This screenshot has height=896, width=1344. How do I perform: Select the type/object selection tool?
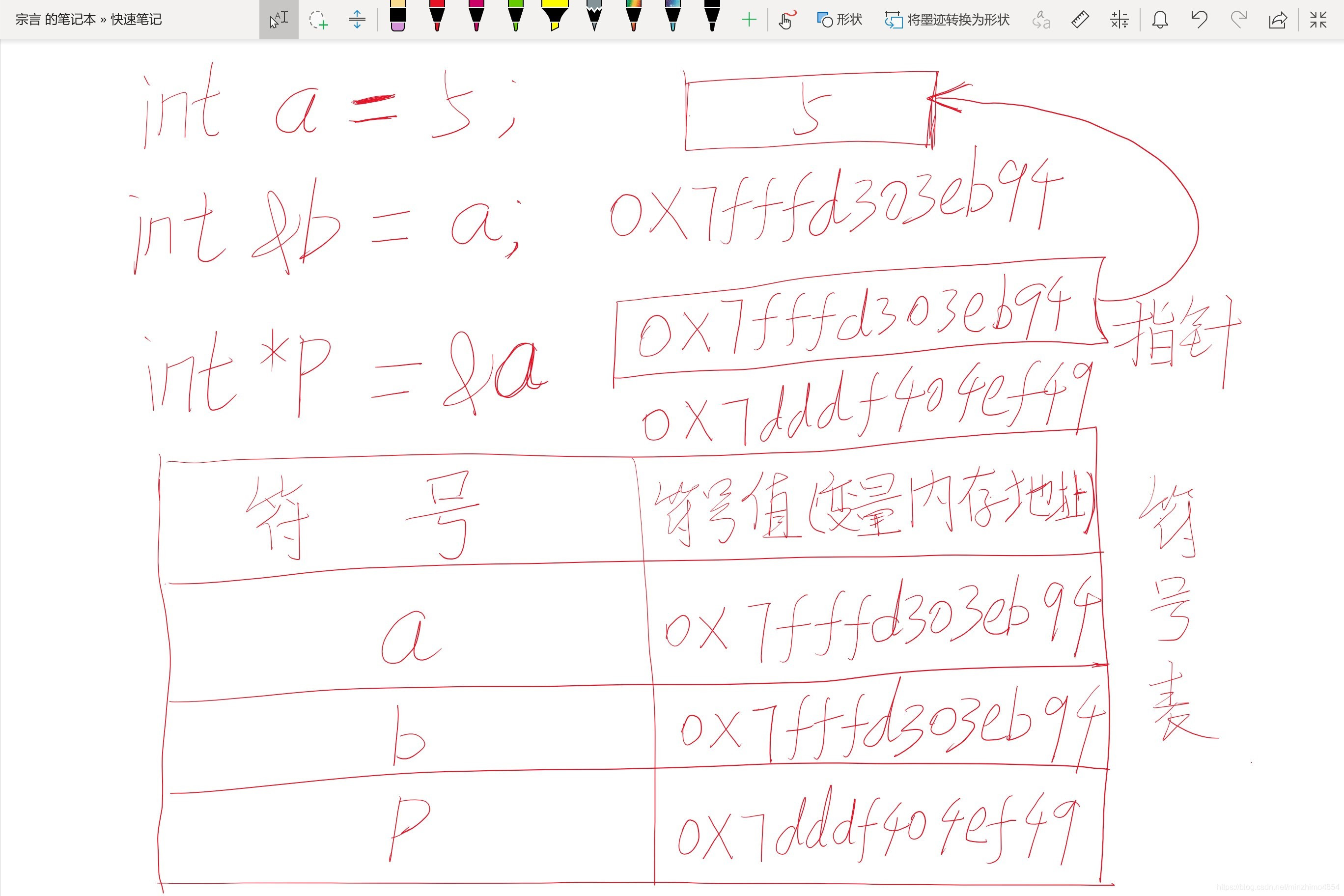click(279, 20)
